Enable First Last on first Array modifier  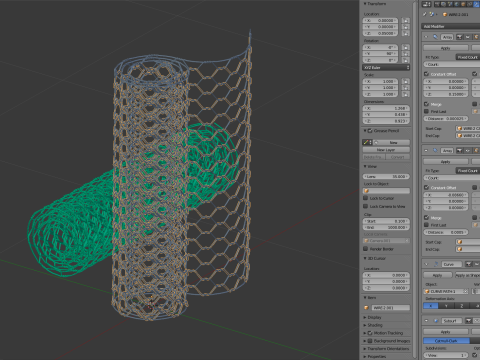coord(426,111)
